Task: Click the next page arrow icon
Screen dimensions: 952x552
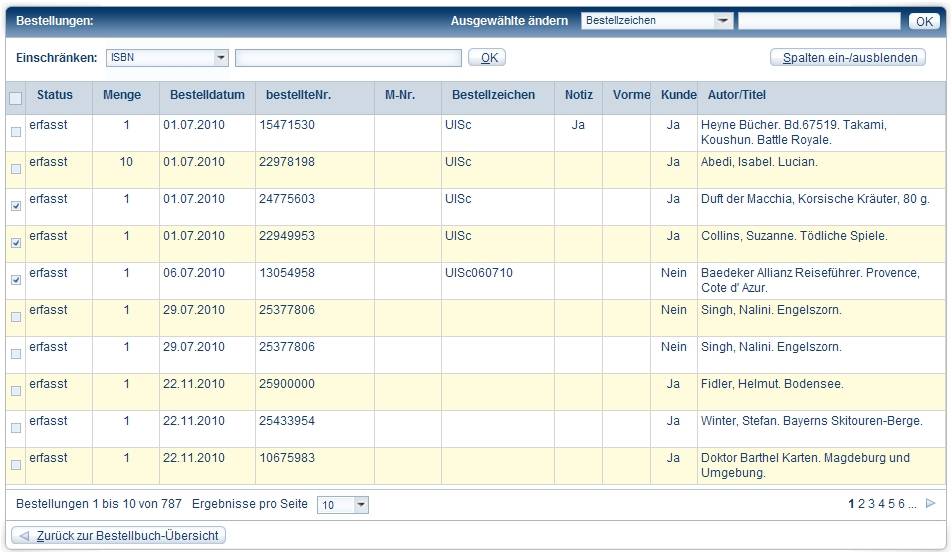Action: click(x=930, y=504)
